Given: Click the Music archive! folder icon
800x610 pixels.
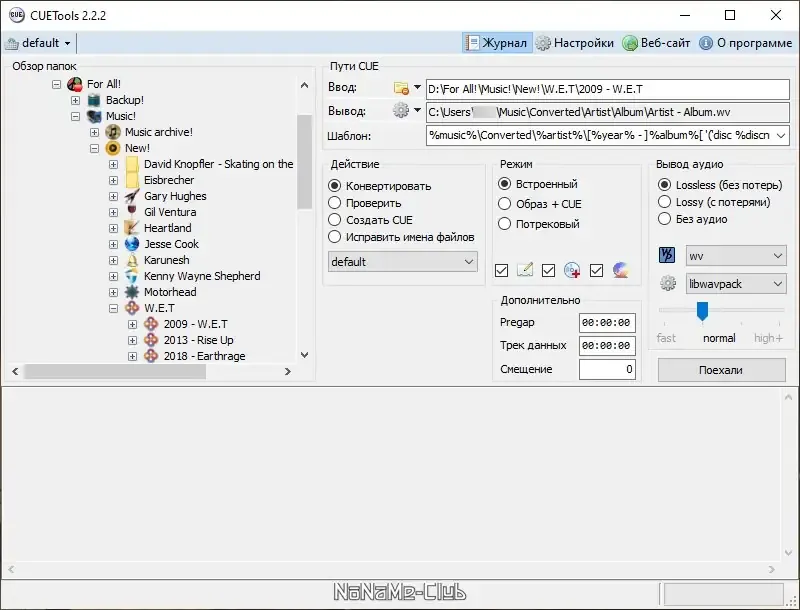Looking at the screenshot, I should click(x=113, y=132).
